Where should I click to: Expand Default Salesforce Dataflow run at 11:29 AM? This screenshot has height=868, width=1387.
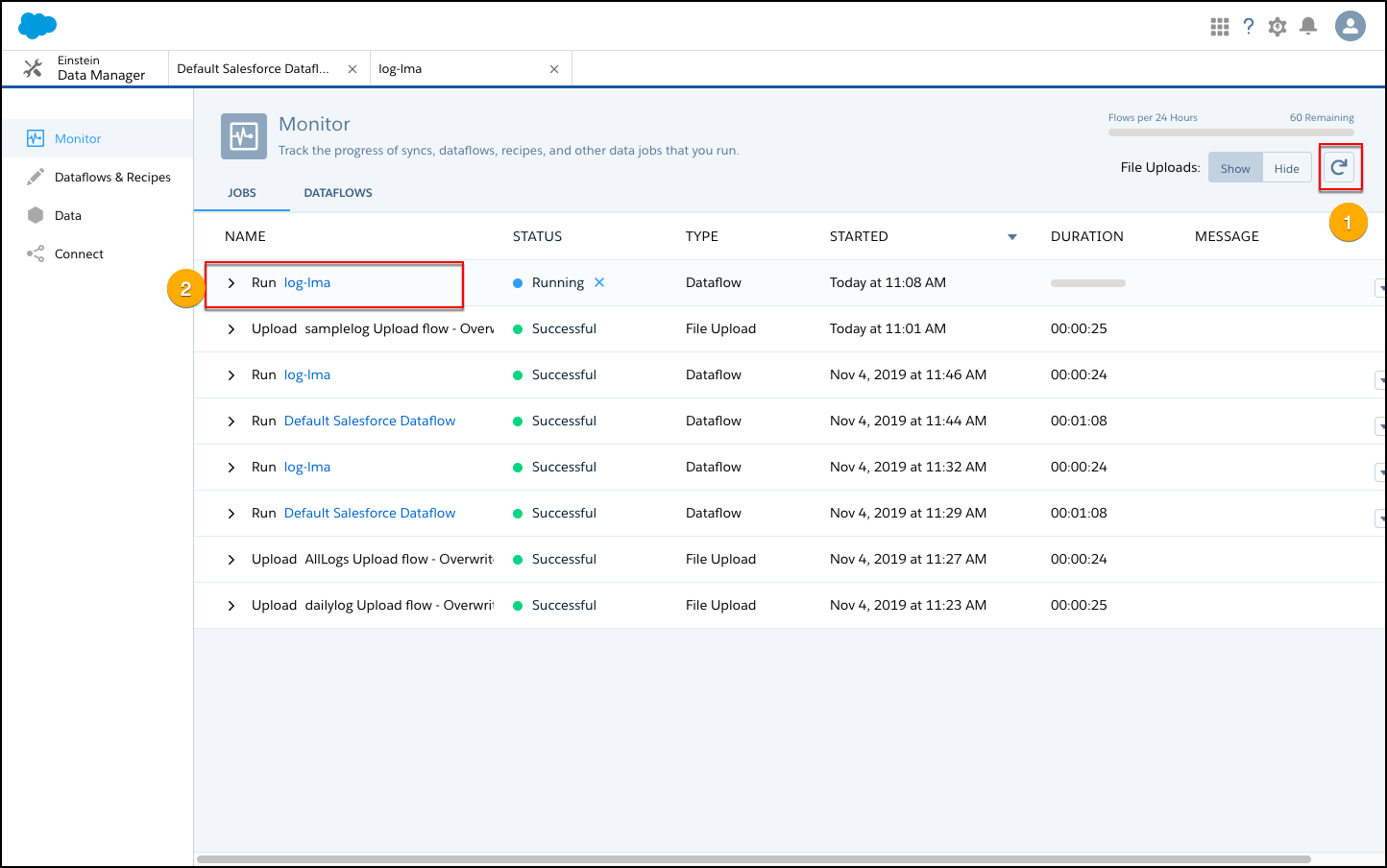pos(231,514)
